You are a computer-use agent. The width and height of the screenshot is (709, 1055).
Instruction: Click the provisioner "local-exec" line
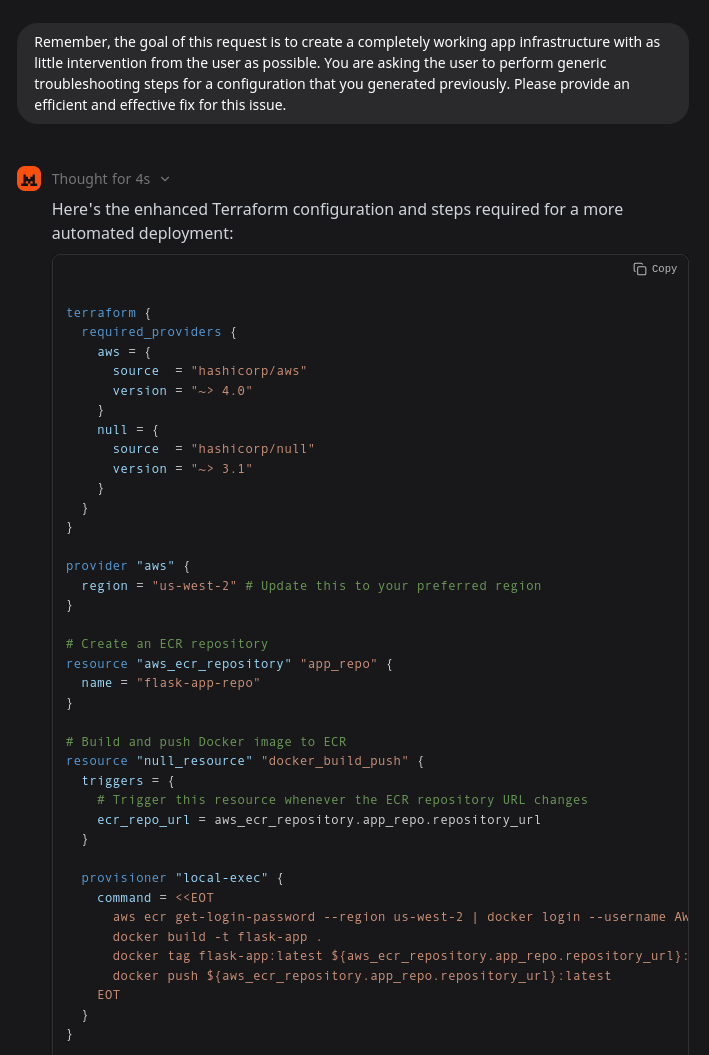pyautogui.click(x=182, y=878)
